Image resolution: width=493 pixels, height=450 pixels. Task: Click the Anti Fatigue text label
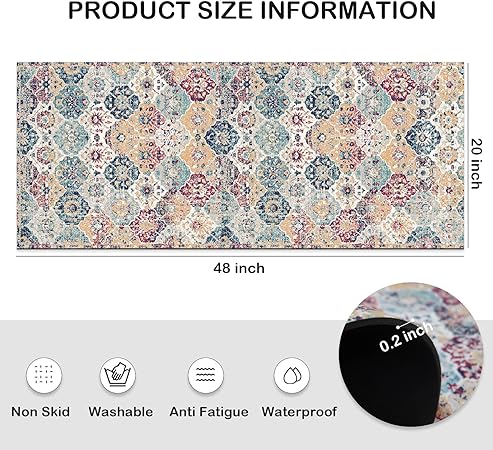tap(209, 412)
